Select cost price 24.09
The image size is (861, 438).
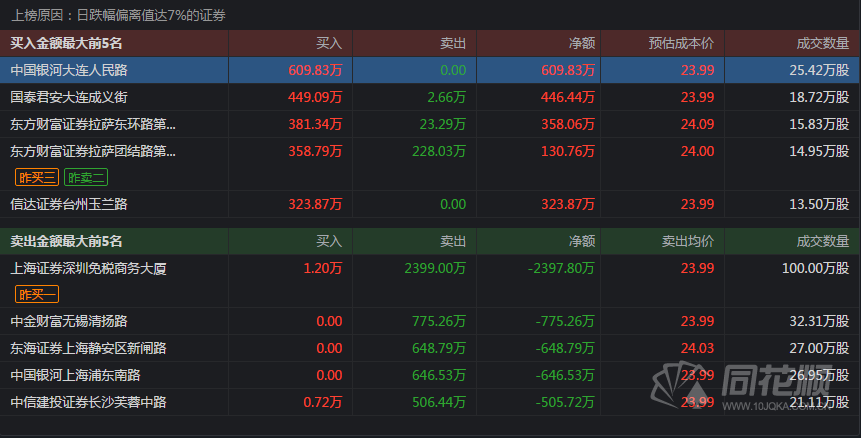[x=697, y=125]
